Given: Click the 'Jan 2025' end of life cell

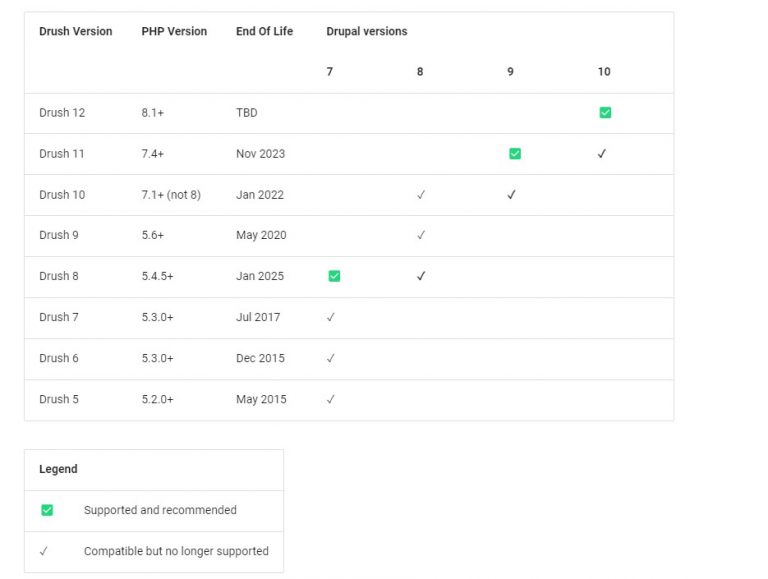Looking at the screenshot, I should 260,276.
